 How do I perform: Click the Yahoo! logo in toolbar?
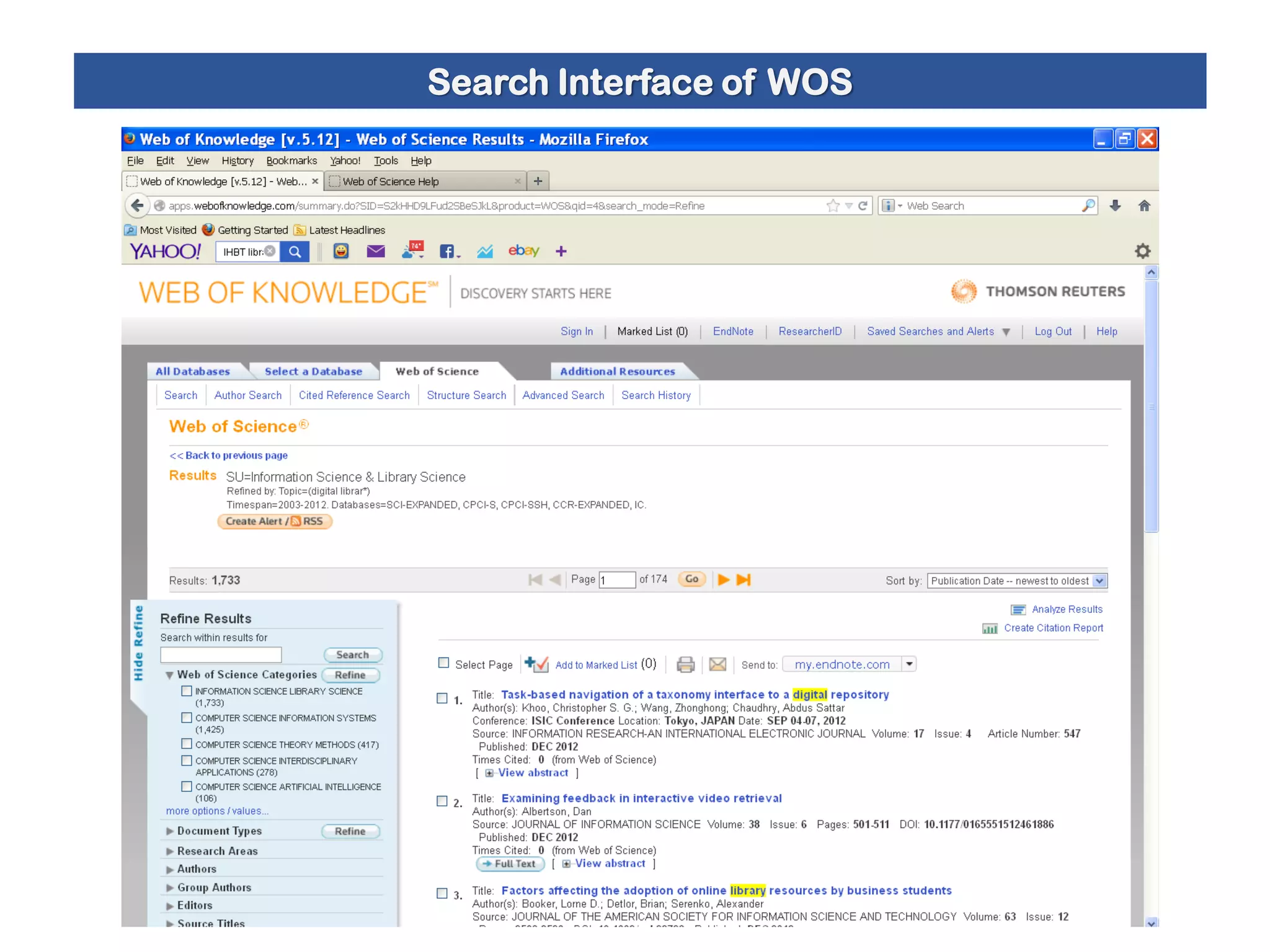tap(166, 251)
